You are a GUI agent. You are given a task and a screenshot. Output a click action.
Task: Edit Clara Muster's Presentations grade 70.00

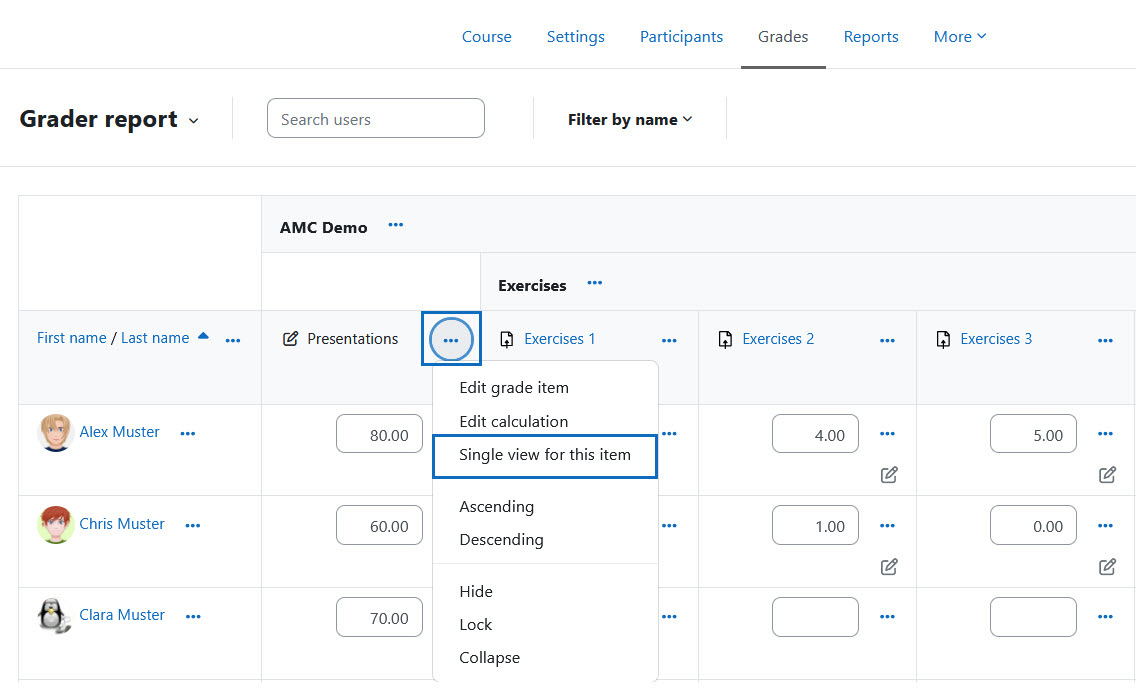click(x=380, y=617)
